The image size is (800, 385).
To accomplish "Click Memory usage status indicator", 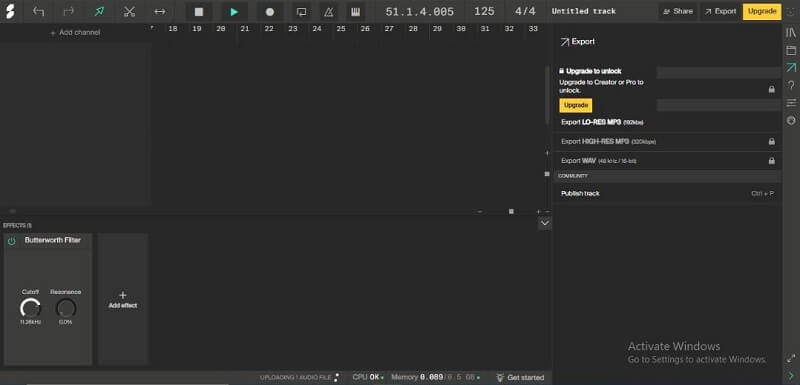I will coord(435,377).
